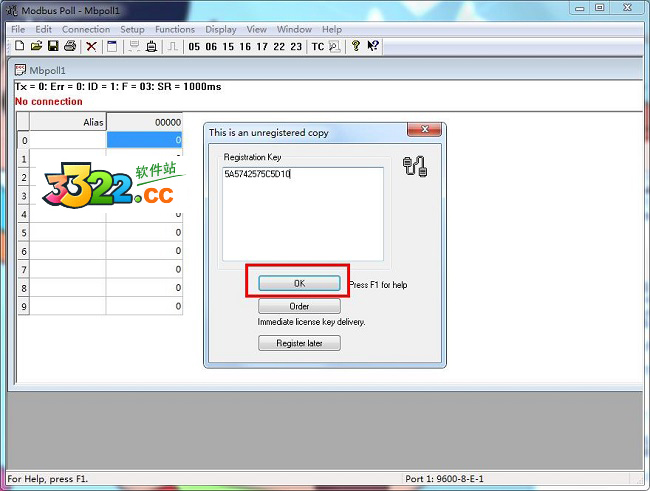Click inside the Registration Key text box
The image size is (650, 491).
[303, 214]
